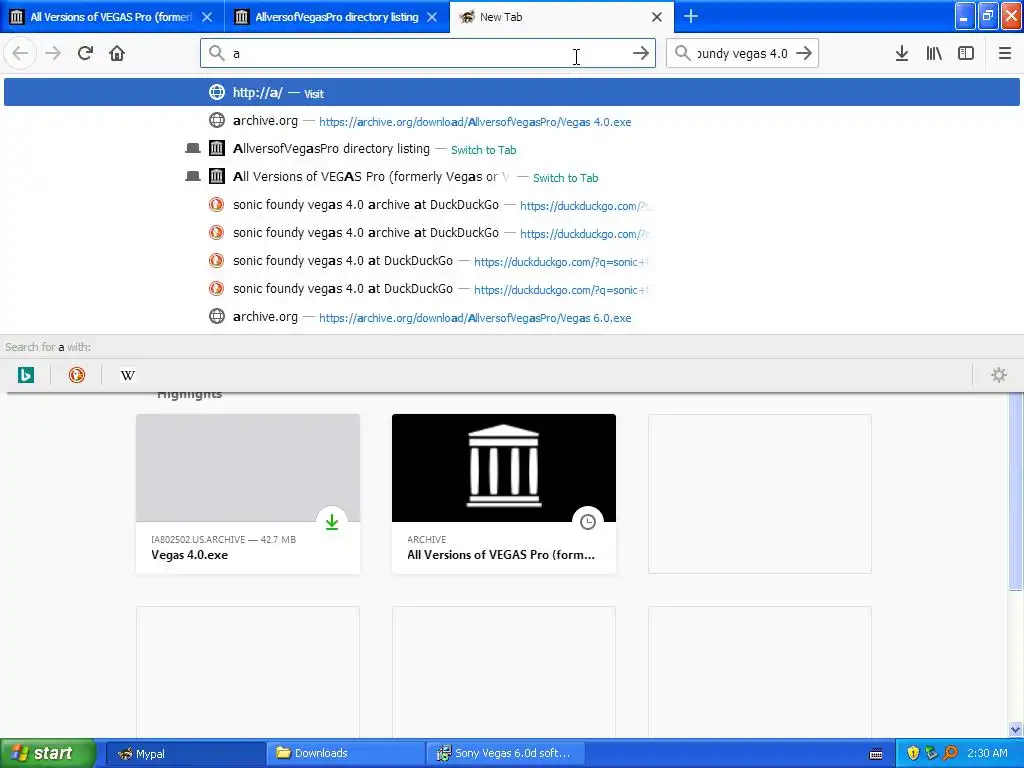Viewport: 1024px width, 768px height.
Task: Go back with the back arrow button
Action: (x=20, y=54)
